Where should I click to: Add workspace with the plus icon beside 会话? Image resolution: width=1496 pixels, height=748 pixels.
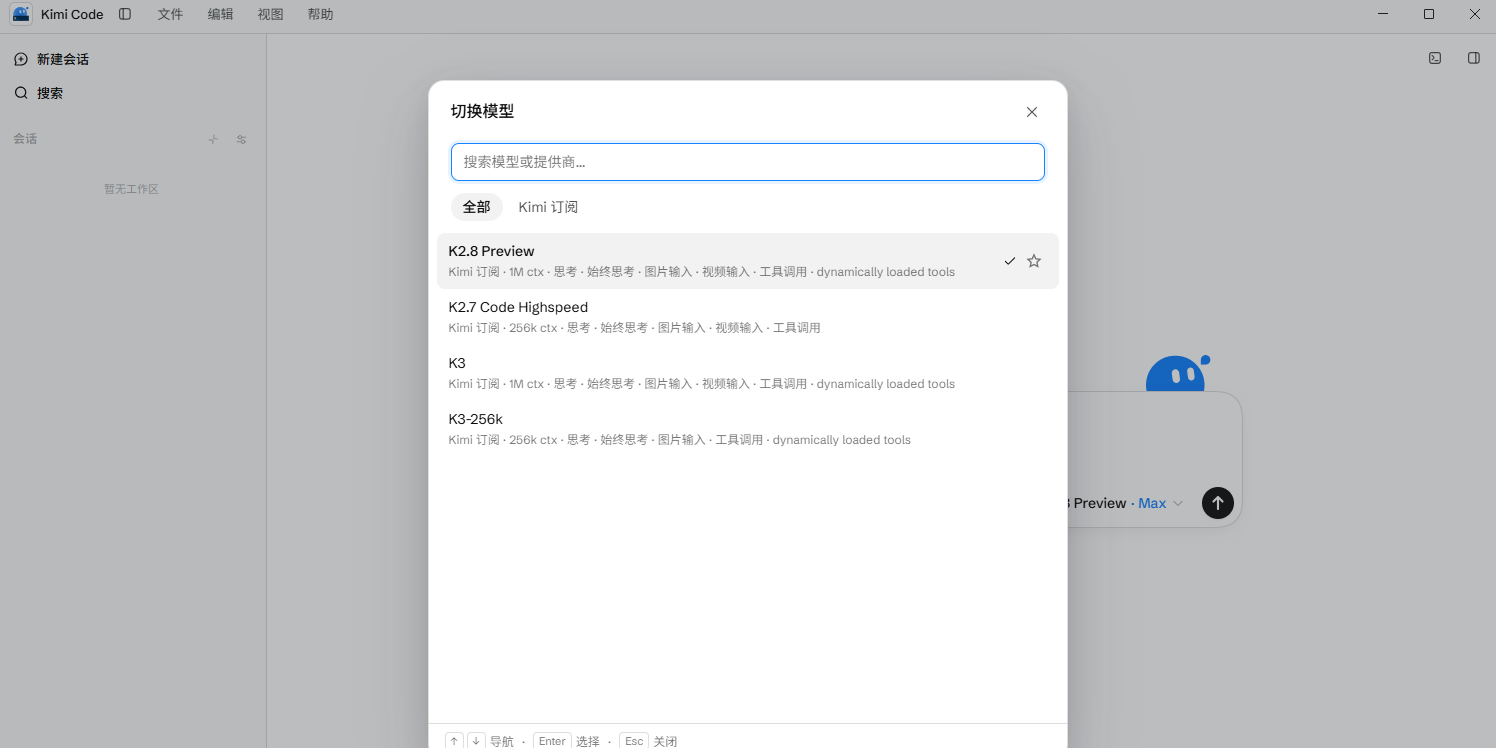coord(213,139)
